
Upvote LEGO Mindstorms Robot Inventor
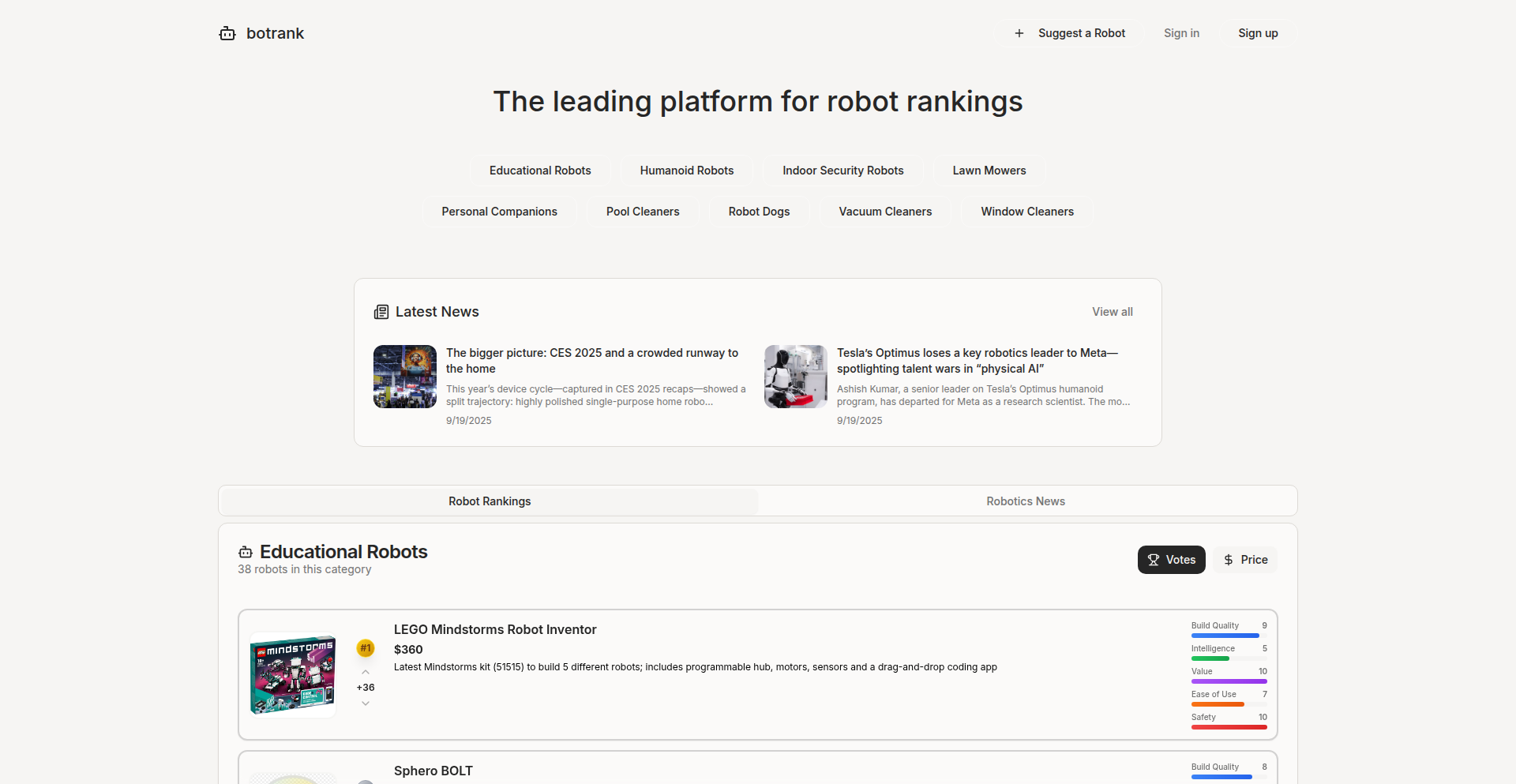(366, 672)
